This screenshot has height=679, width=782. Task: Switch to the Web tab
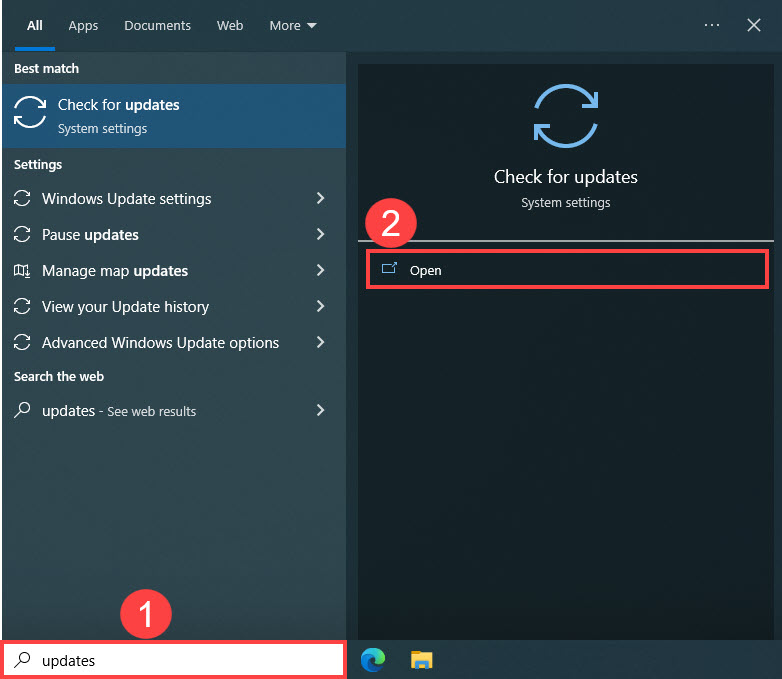(230, 25)
